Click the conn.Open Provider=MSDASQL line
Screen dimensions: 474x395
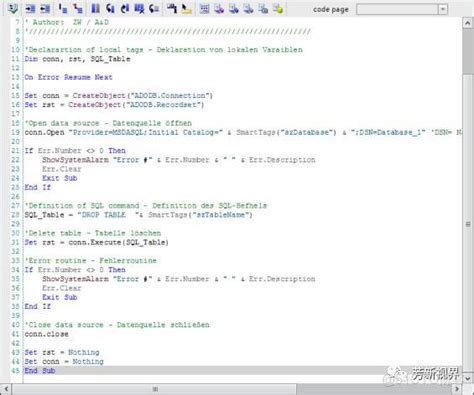click(x=243, y=132)
